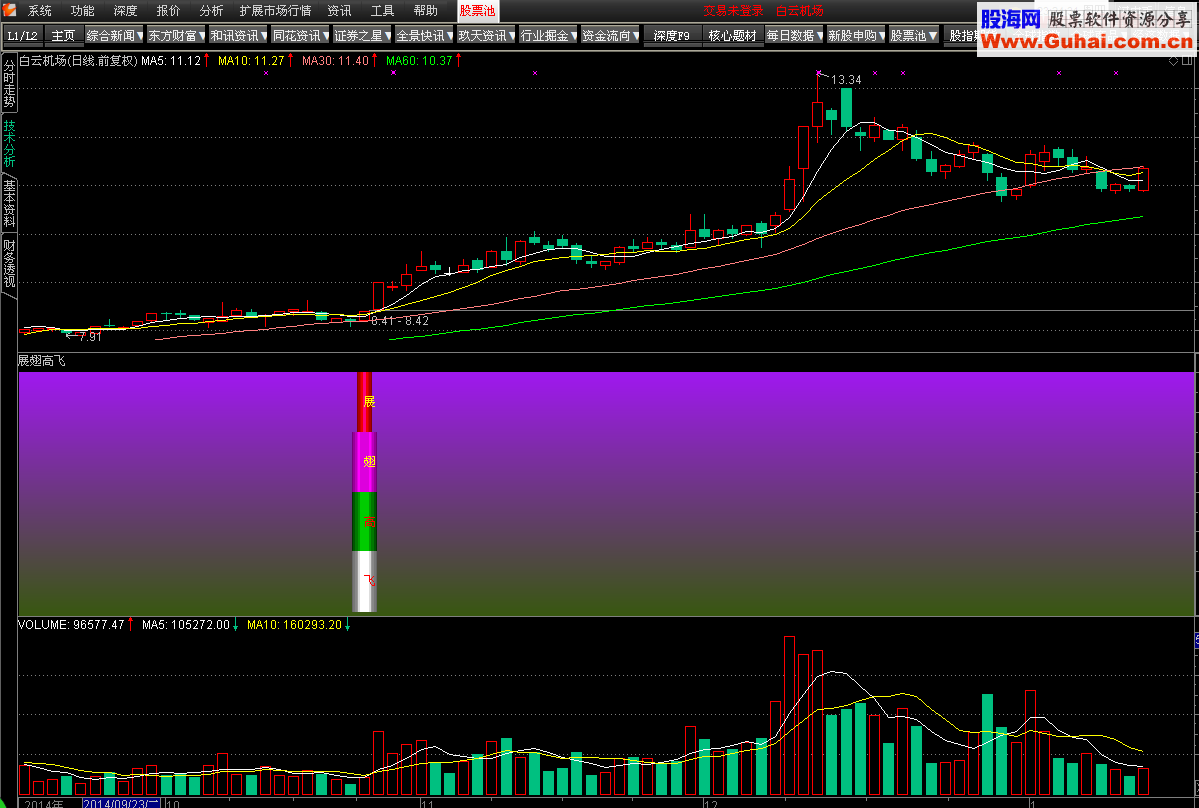This screenshot has width=1199, height=808.
Task: Open the 报价 menu
Action: coord(168,11)
